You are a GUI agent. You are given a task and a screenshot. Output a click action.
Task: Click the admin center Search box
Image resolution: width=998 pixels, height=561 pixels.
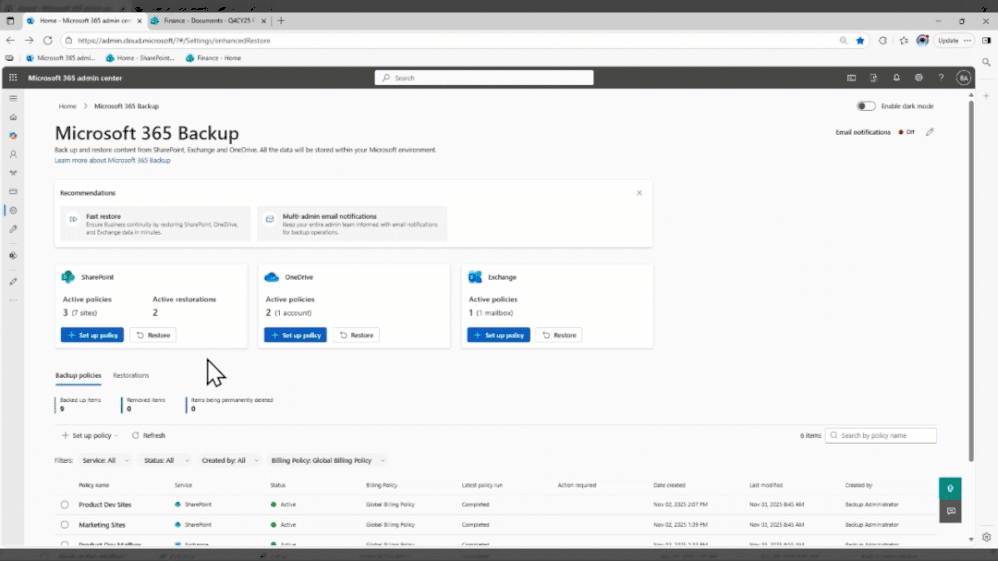(x=484, y=78)
